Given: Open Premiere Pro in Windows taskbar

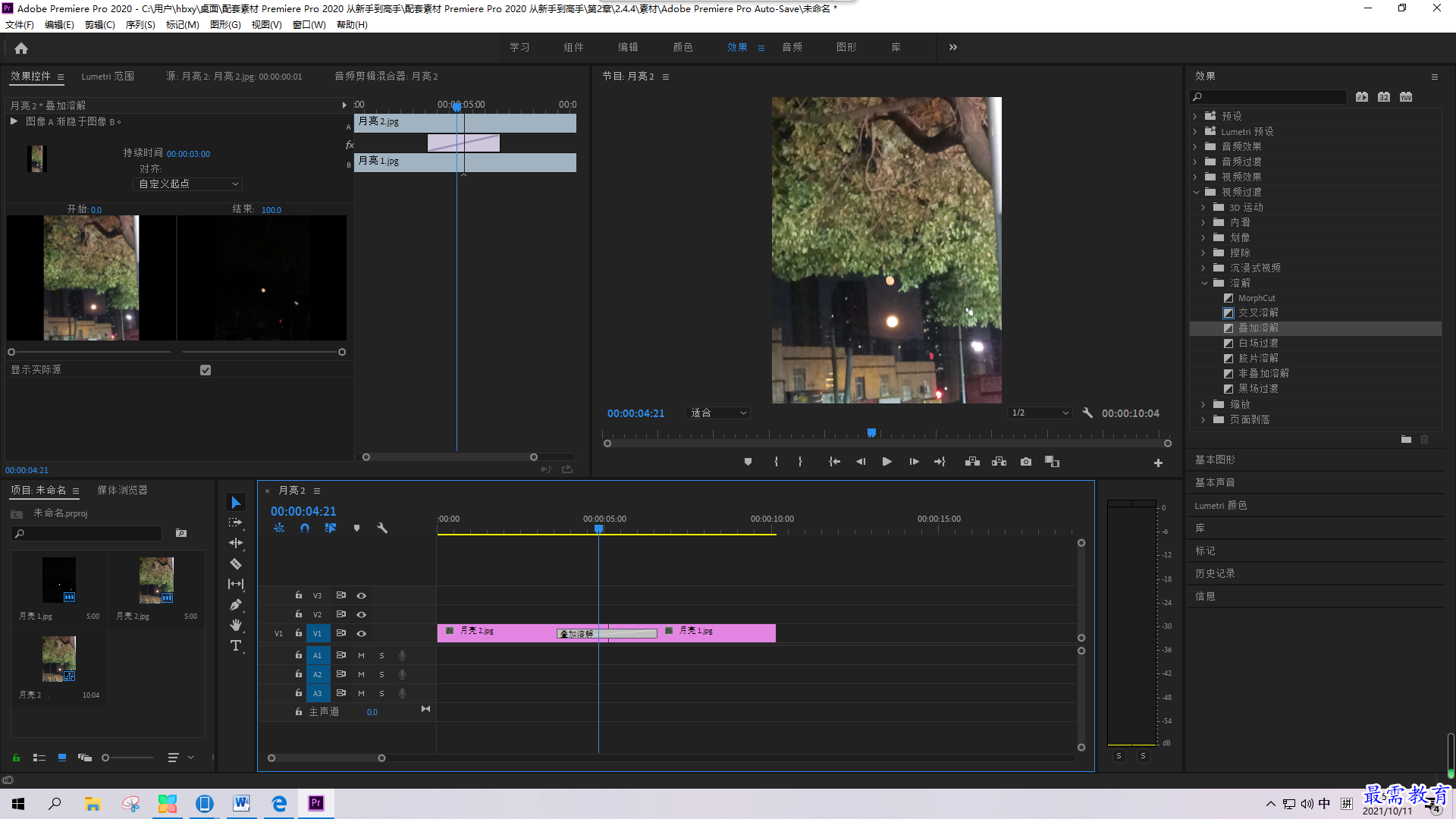Looking at the screenshot, I should coord(316,803).
